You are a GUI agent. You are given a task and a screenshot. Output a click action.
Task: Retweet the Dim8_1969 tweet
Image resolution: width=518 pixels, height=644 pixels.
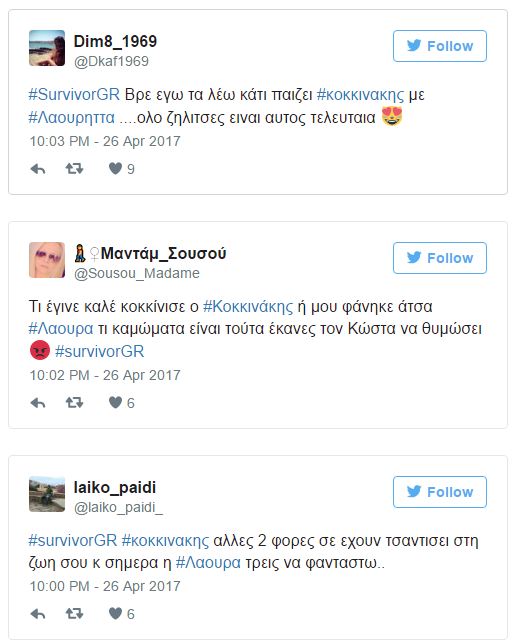click(74, 169)
